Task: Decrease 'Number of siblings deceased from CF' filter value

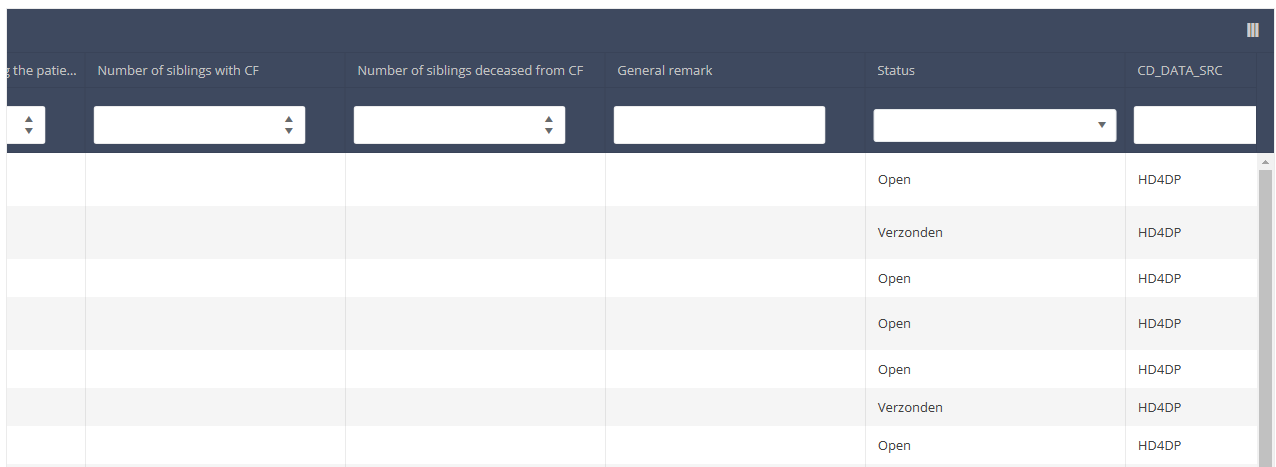Action: tap(548, 131)
